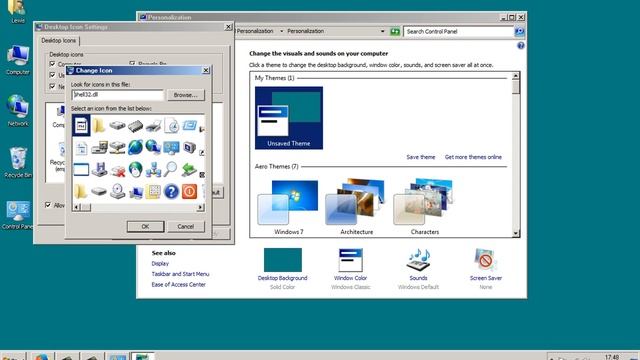This screenshot has height=360, width=640.
Task: Open Network desktop shortcut
Action: [18, 111]
